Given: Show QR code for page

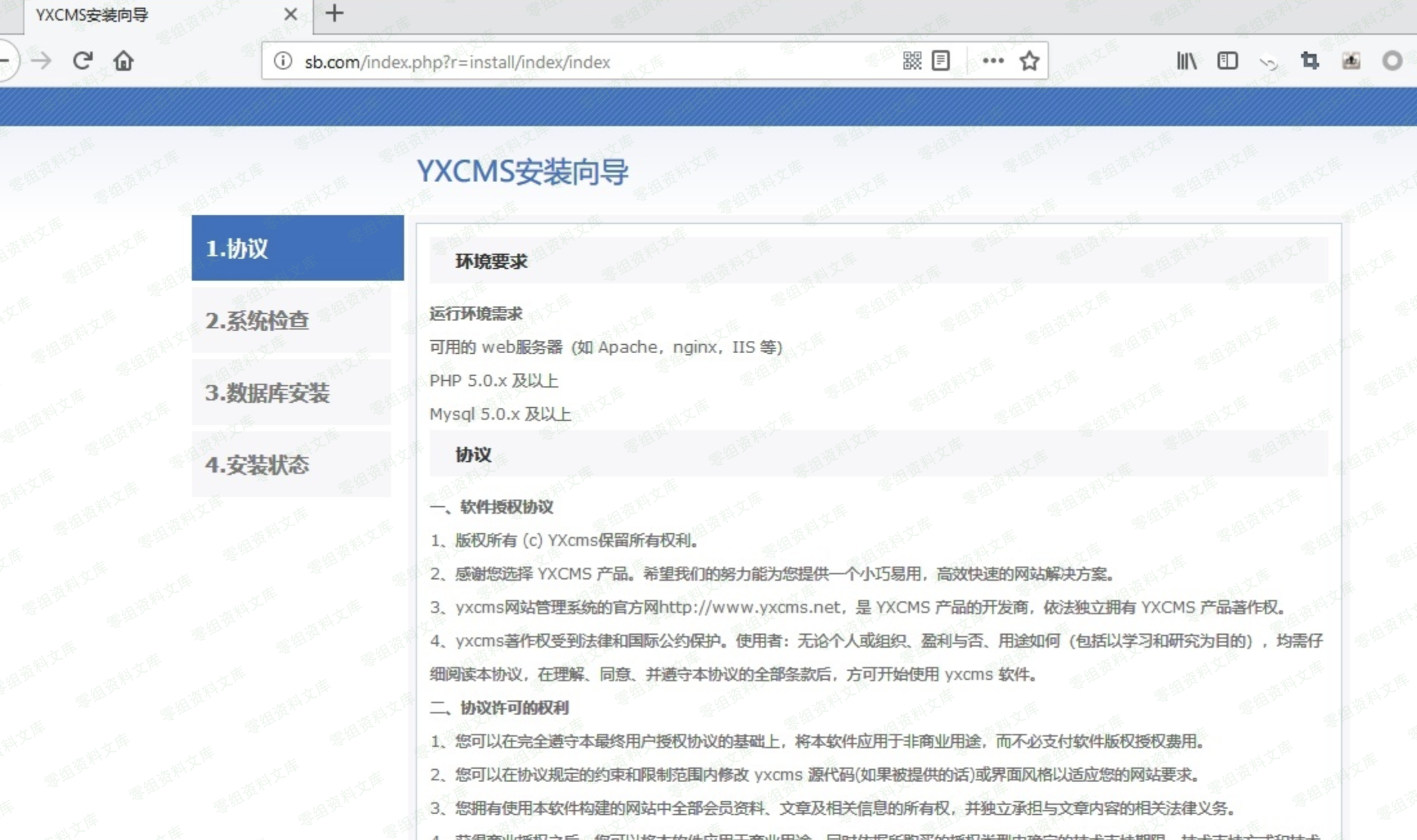Looking at the screenshot, I should [912, 61].
